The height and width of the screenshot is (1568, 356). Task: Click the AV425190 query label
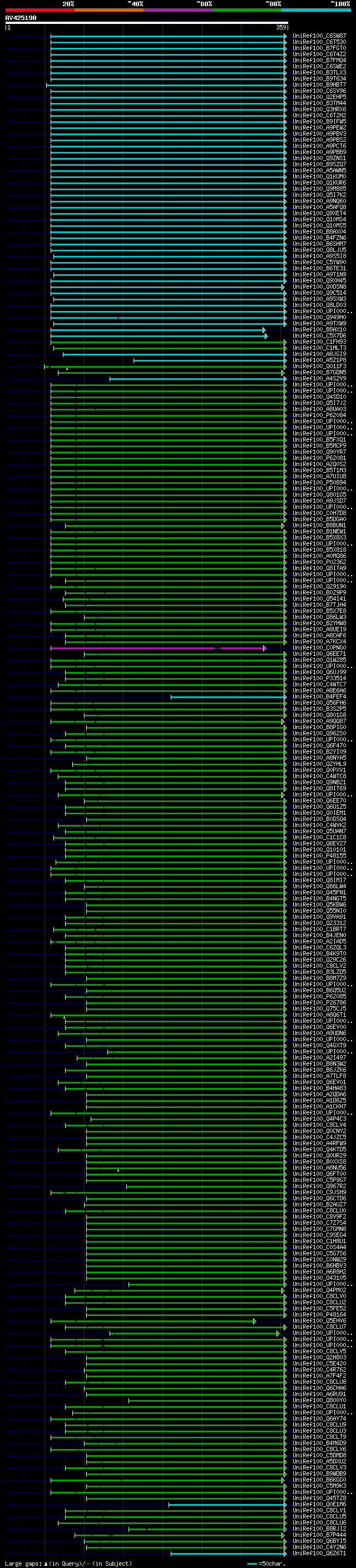(21, 18)
